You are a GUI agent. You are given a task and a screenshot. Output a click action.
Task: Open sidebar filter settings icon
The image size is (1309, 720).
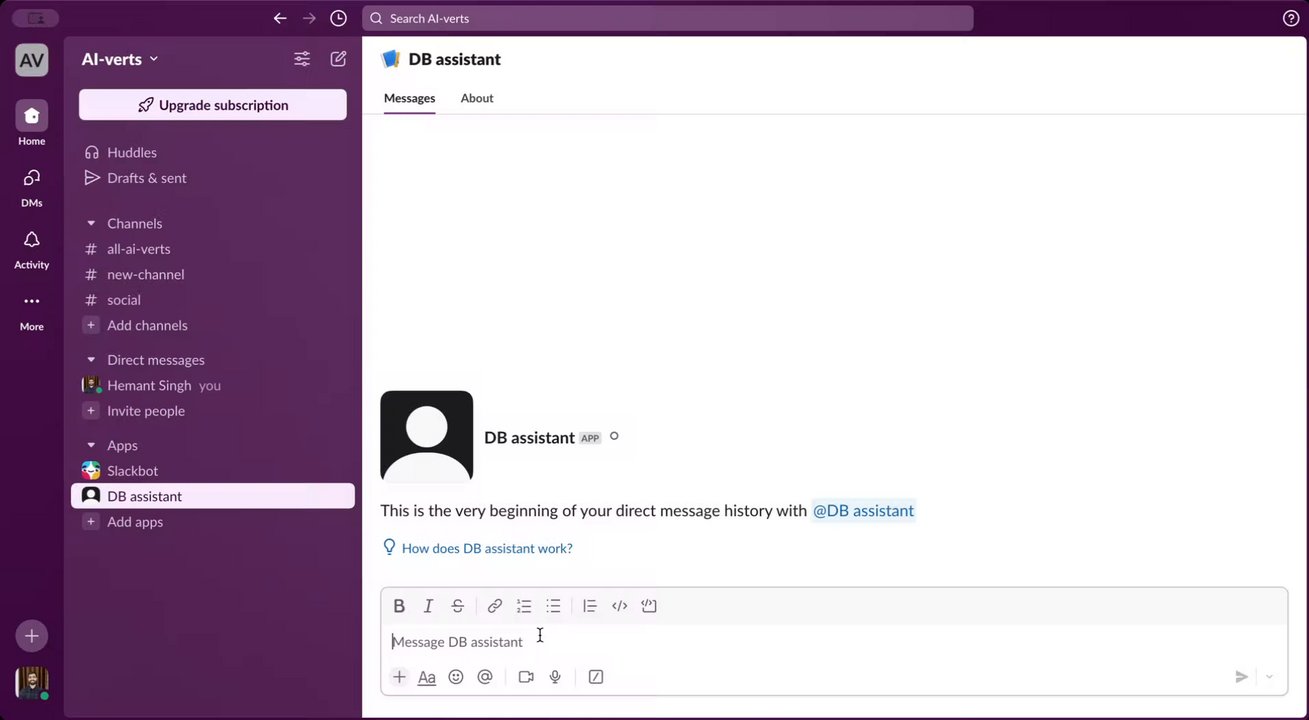tap(302, 59)
